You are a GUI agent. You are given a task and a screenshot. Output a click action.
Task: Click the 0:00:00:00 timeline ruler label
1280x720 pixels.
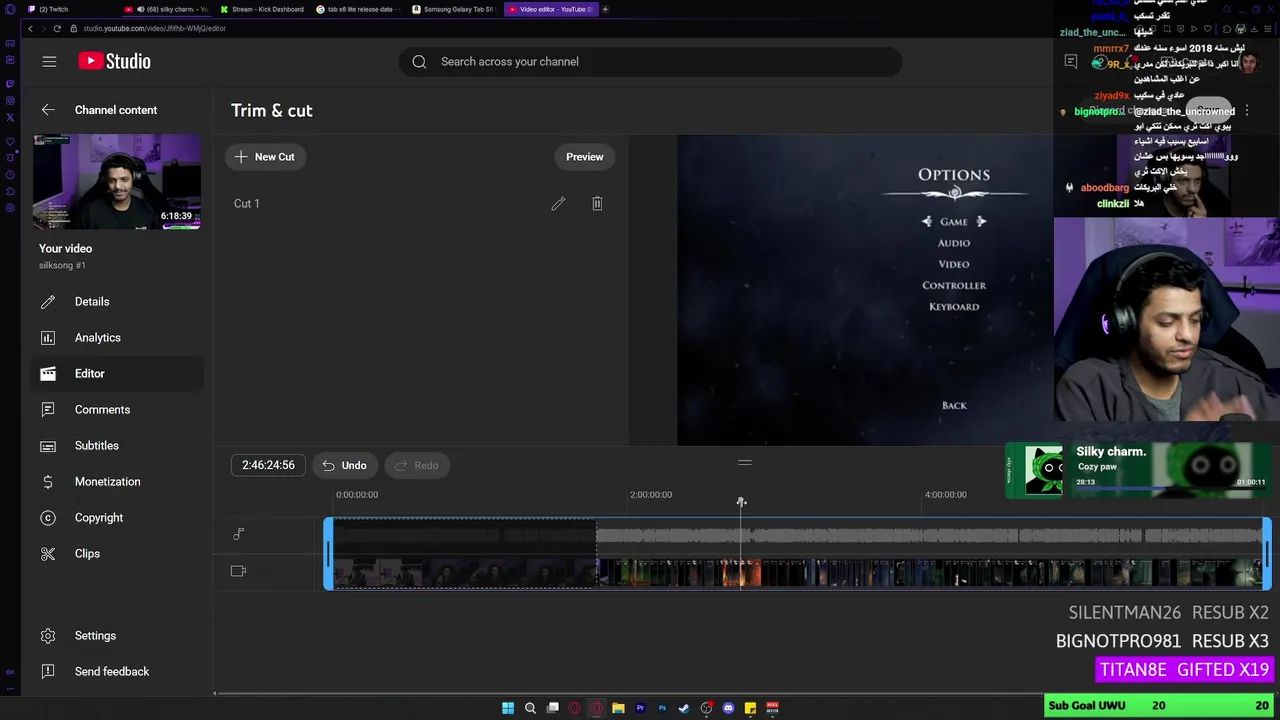(357, 494)
